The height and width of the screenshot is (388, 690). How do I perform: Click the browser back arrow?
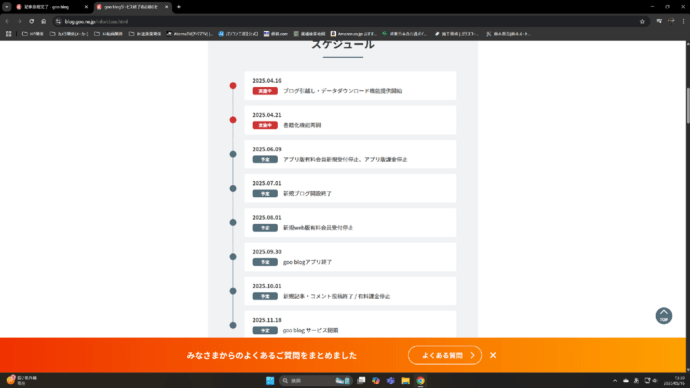coord(7,21)
